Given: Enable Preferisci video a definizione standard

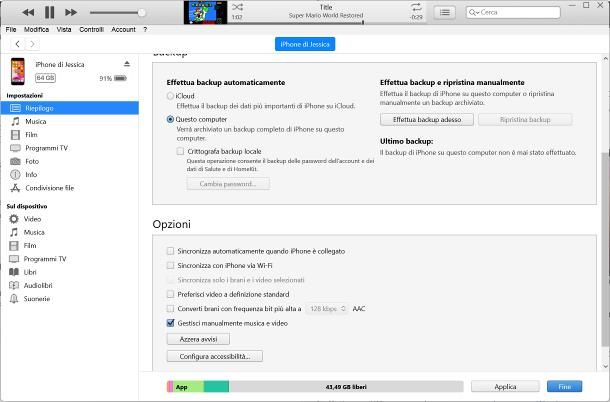Looking at the screenshot, I should pyautogui.click(x=170, y=294).
